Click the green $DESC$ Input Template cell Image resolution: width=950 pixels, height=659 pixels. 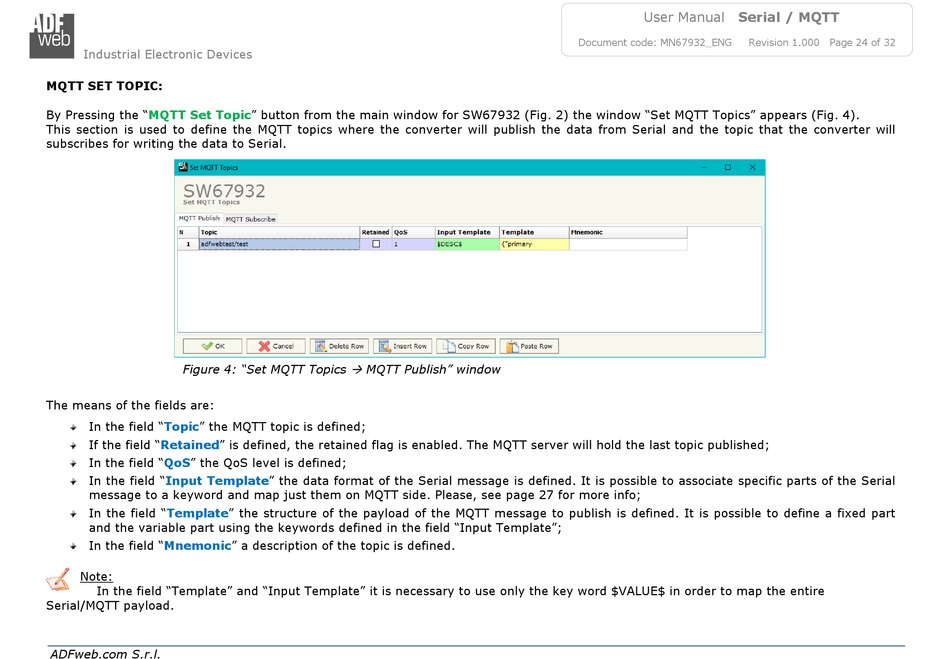point(466,244)
